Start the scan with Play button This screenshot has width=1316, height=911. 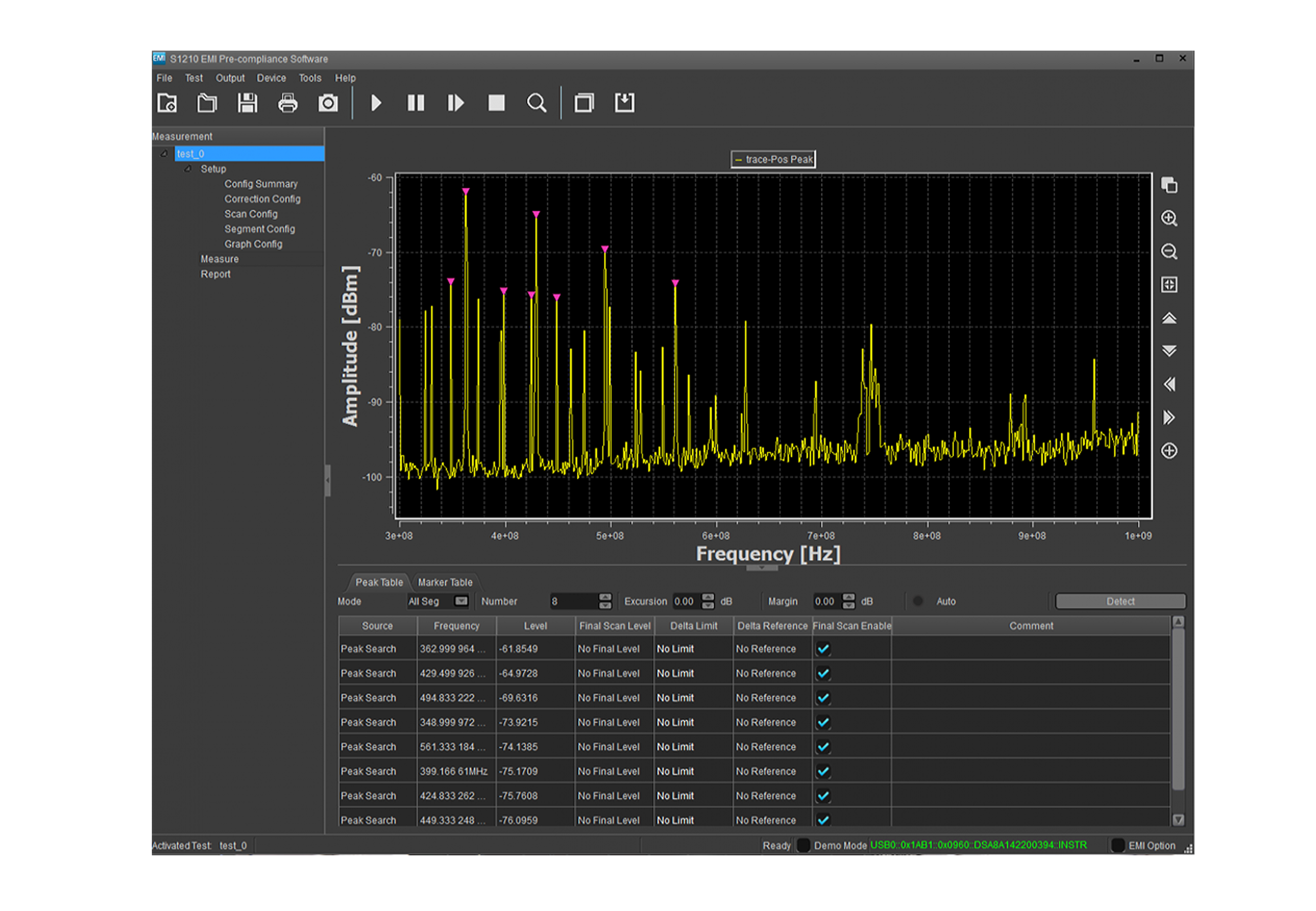(376, 103)
